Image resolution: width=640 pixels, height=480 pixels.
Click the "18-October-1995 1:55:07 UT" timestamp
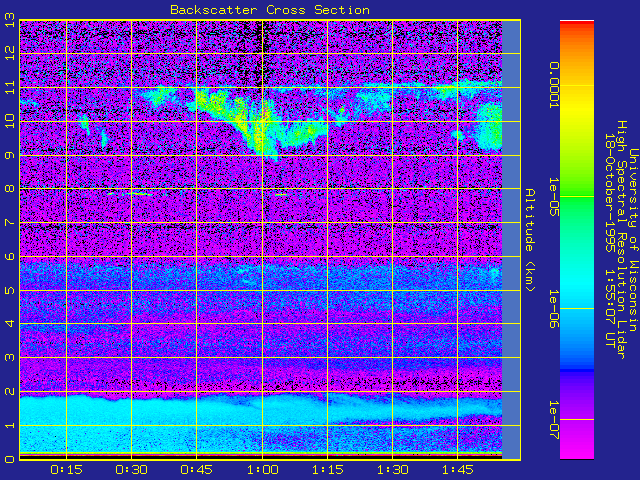coord(610,240)
